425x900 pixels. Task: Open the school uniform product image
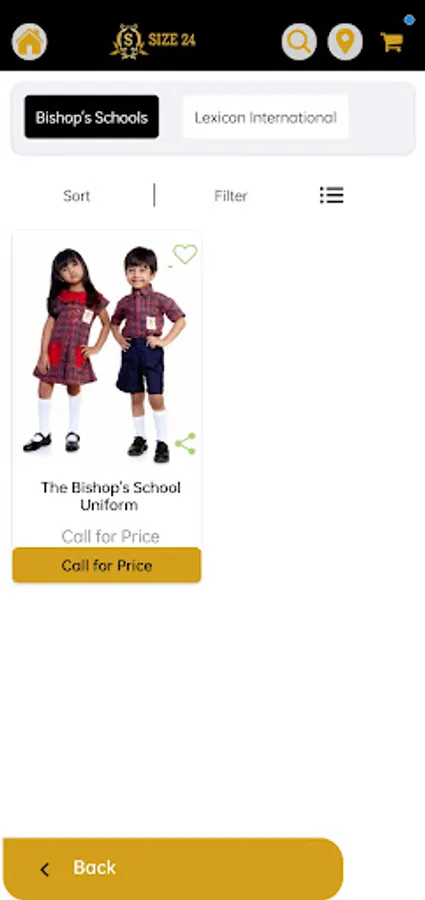coord(107,353)
